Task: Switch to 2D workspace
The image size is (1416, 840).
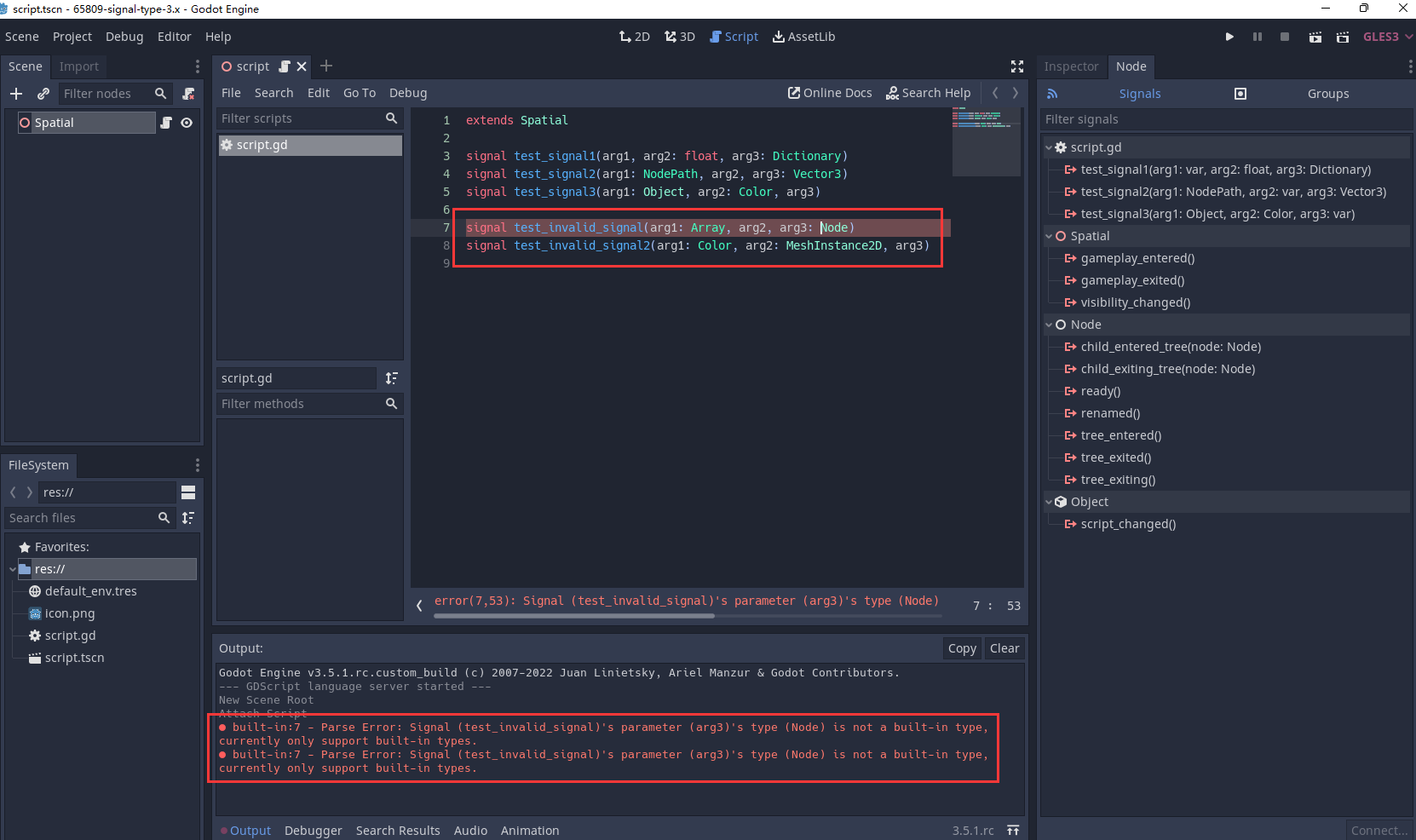Action: pos(634,37)
